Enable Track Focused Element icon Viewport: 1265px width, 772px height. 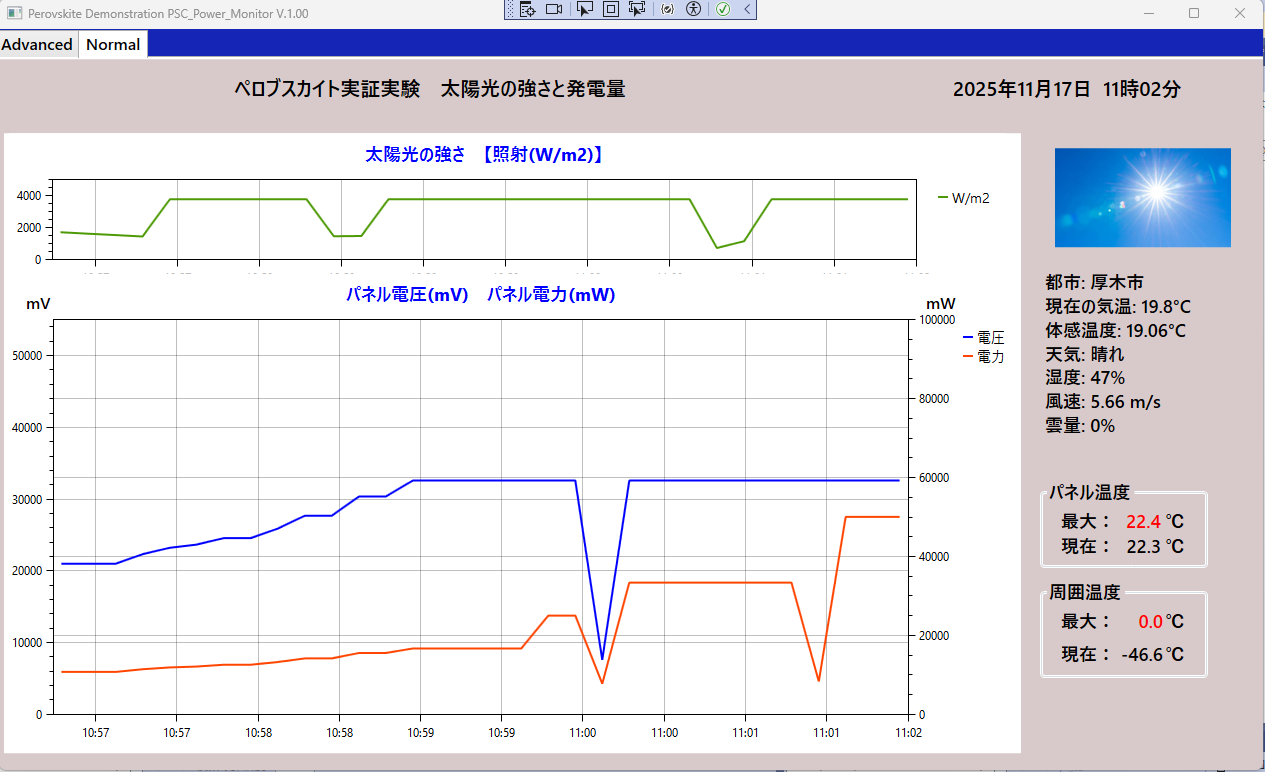(x=636, y=9)
